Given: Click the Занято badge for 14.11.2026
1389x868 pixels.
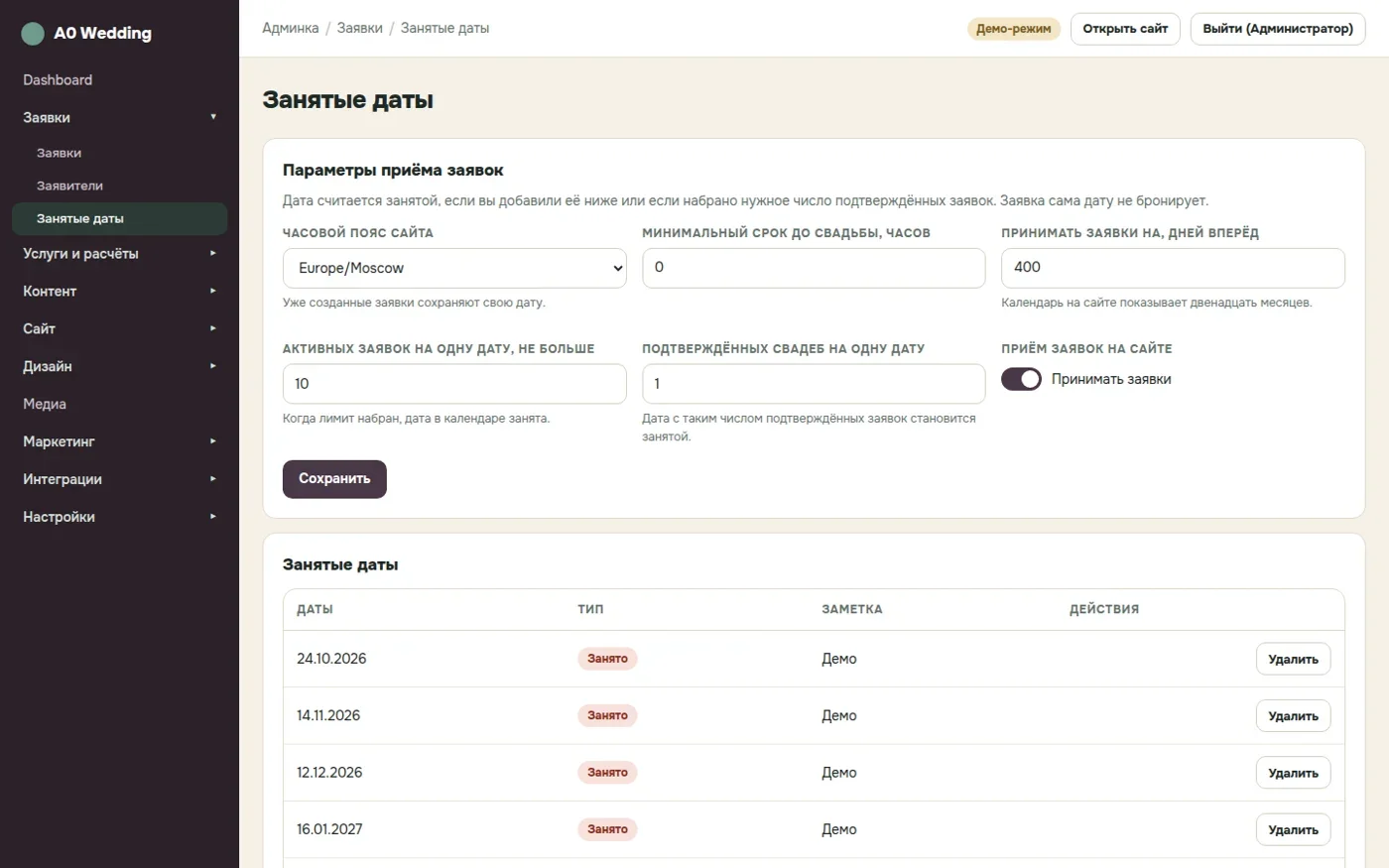Looking at the screenshot, I should point(607,715).
